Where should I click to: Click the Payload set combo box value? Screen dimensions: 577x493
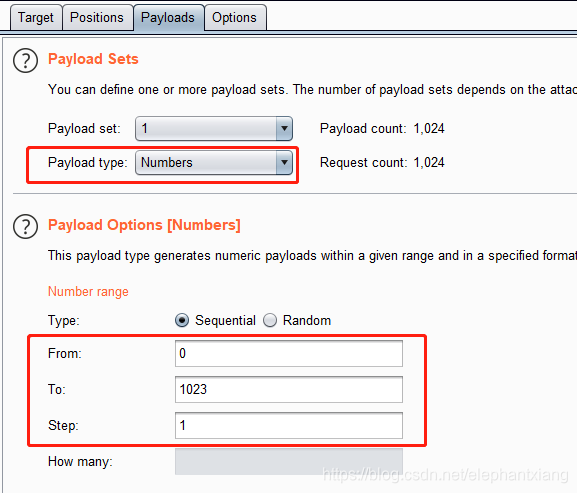[206, 128]
